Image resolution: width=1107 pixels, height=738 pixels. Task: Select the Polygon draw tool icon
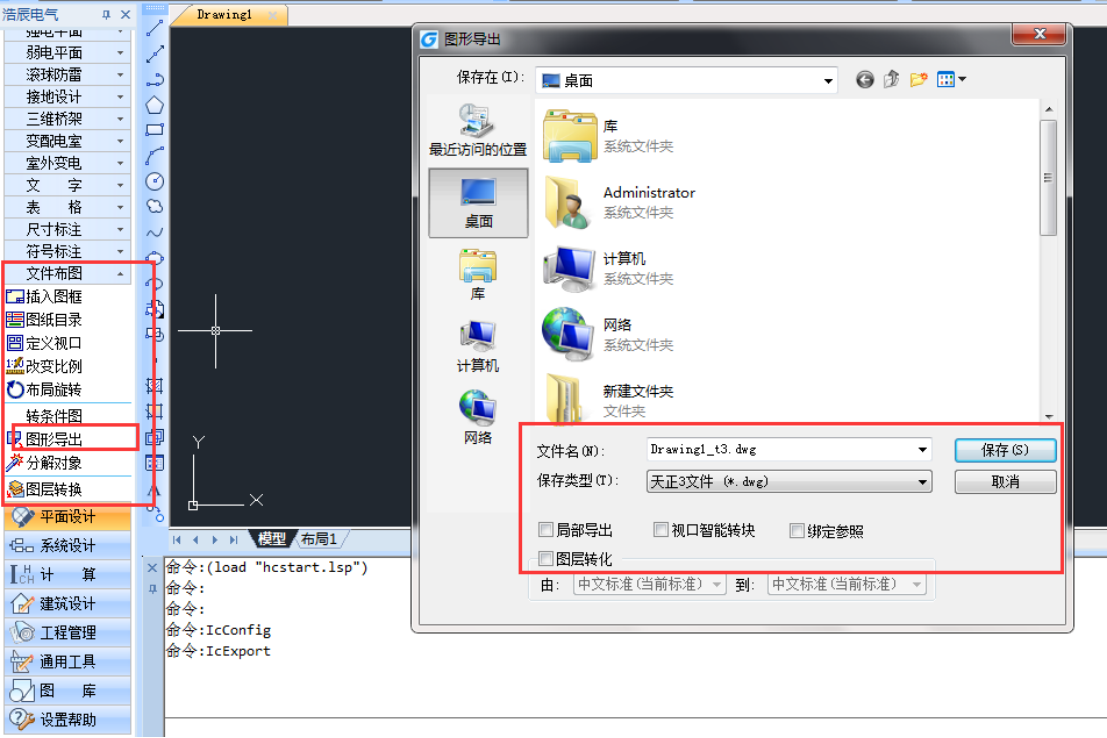pyautogui.click(x=155, y=105)
